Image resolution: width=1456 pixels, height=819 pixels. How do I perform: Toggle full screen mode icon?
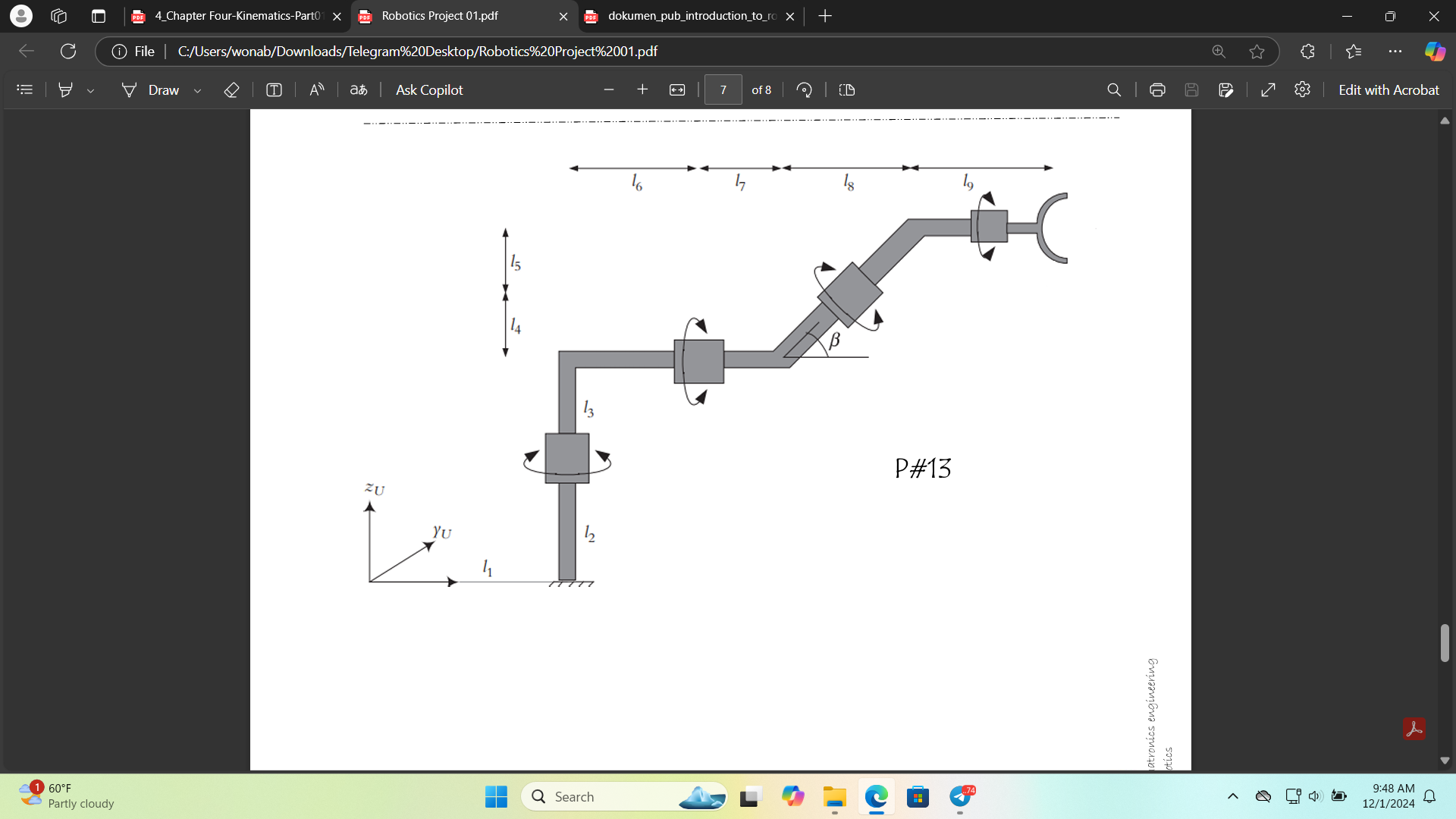pyautogui.click(x=1267, y=89)
